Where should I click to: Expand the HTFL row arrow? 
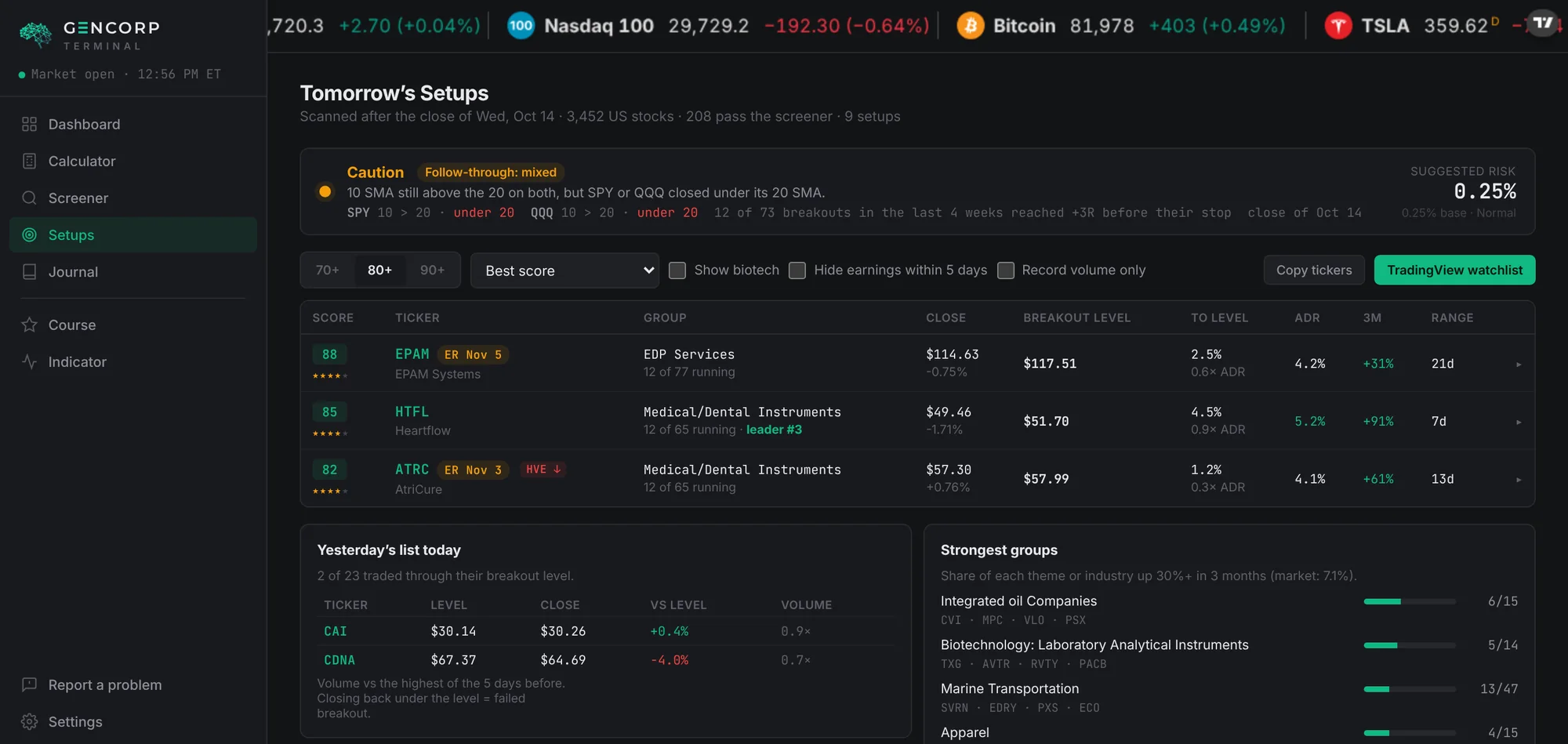click(1519, 422)
